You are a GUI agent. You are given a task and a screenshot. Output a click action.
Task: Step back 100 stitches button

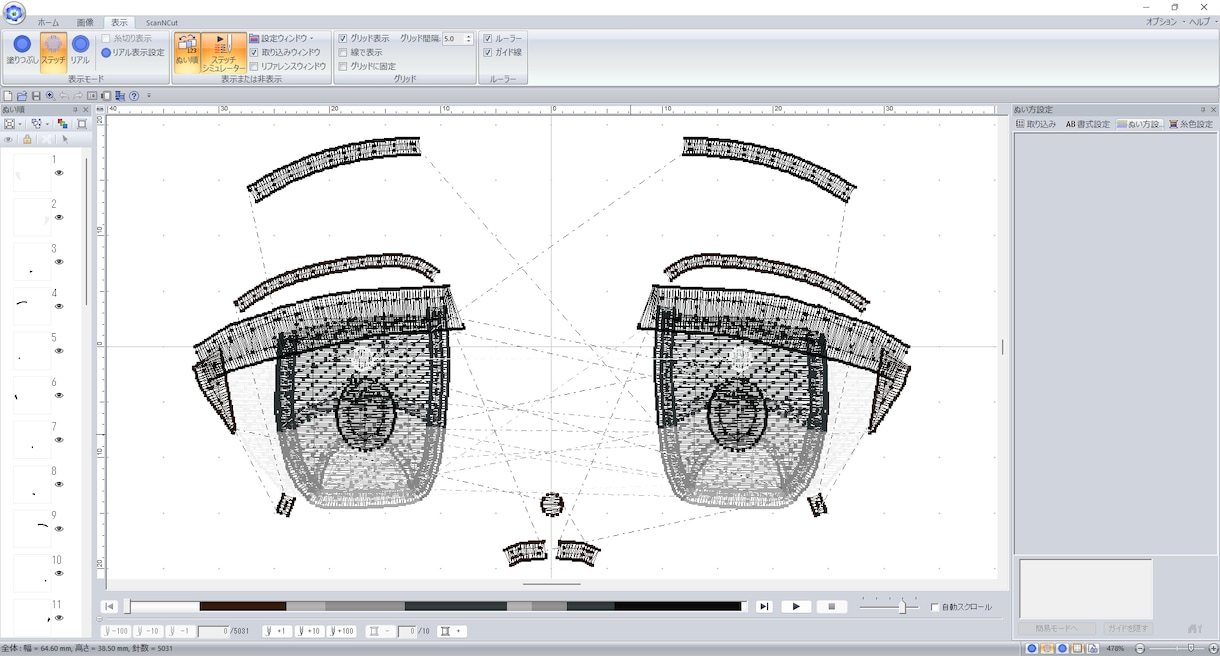click(x=117, y=631)
